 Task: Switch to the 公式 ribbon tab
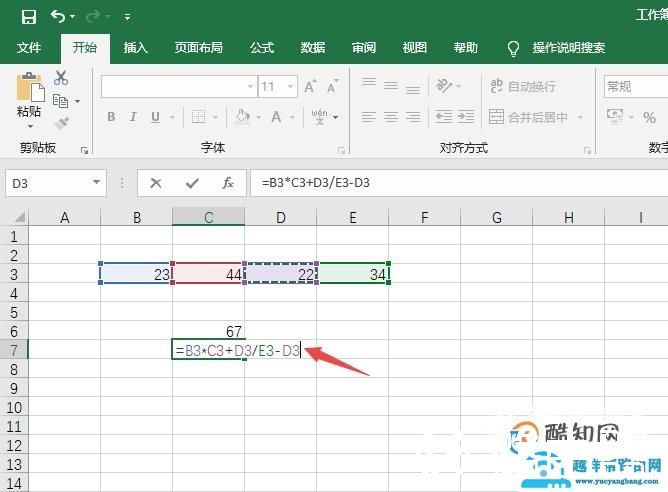coord(262,47)
